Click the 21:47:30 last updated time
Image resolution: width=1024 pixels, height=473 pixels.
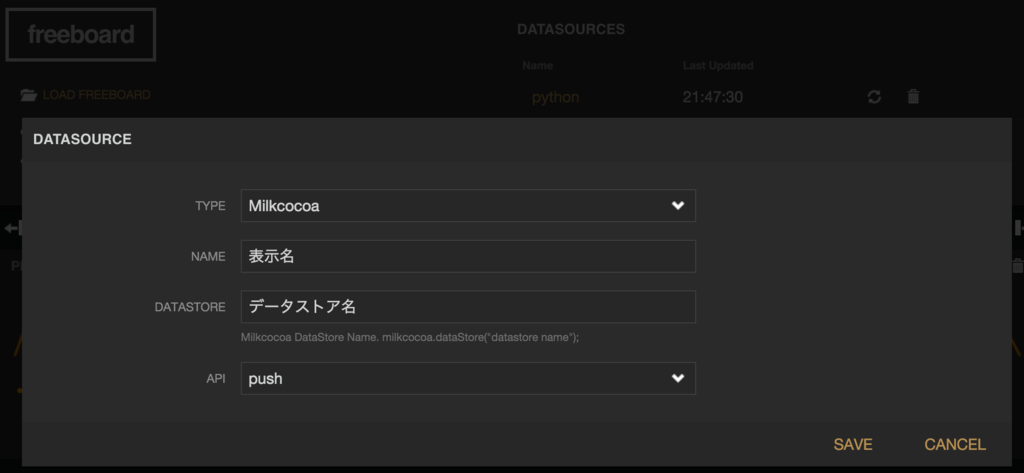tap(712, 97)
